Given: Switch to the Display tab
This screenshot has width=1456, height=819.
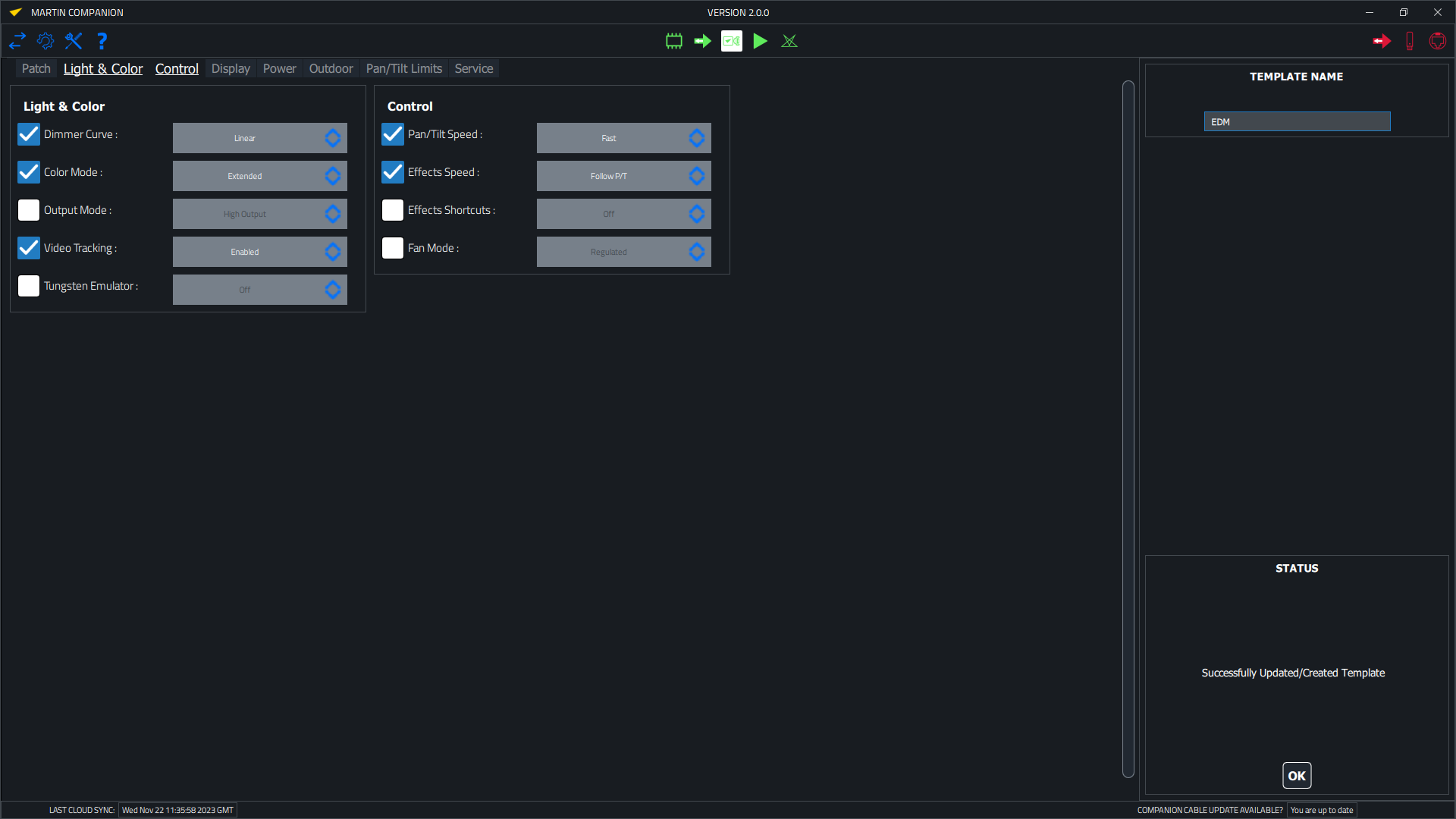Looking at the screenshot, I should tap(231, 68).
